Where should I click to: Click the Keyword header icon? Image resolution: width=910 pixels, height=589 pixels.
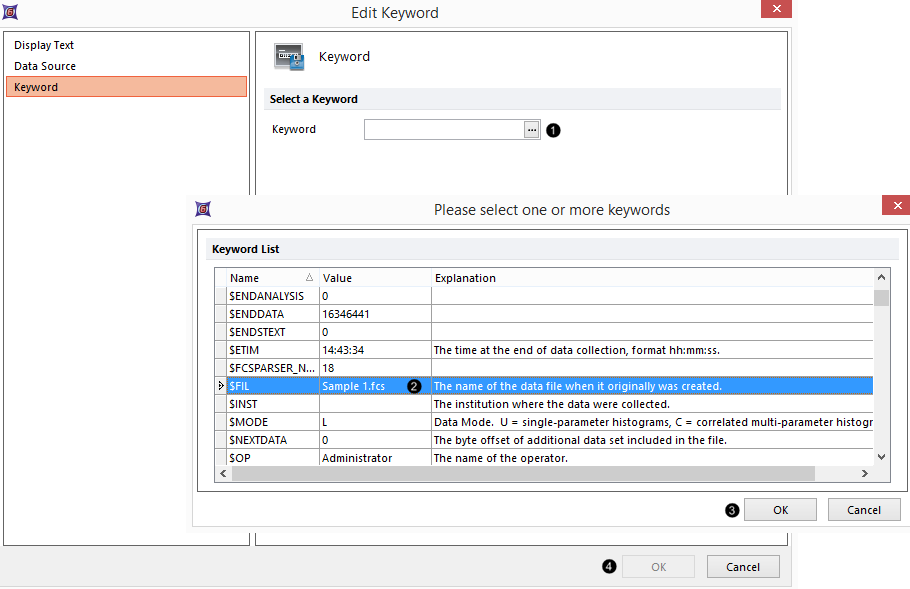289,57
